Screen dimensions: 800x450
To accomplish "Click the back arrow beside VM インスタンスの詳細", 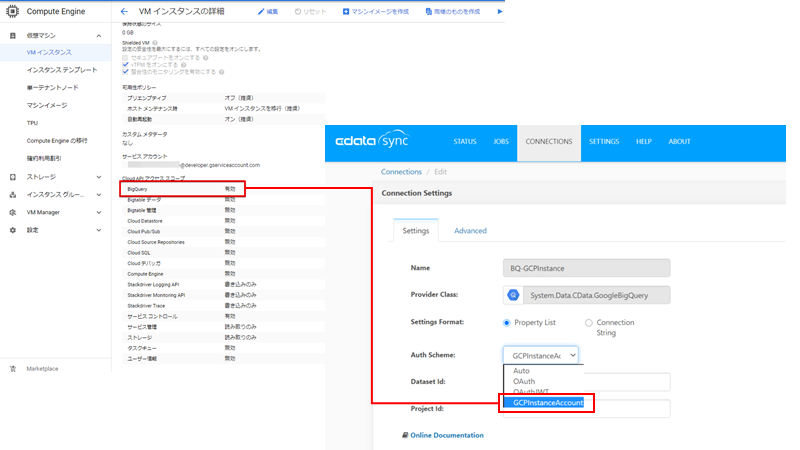I will [x=124, y=11].
